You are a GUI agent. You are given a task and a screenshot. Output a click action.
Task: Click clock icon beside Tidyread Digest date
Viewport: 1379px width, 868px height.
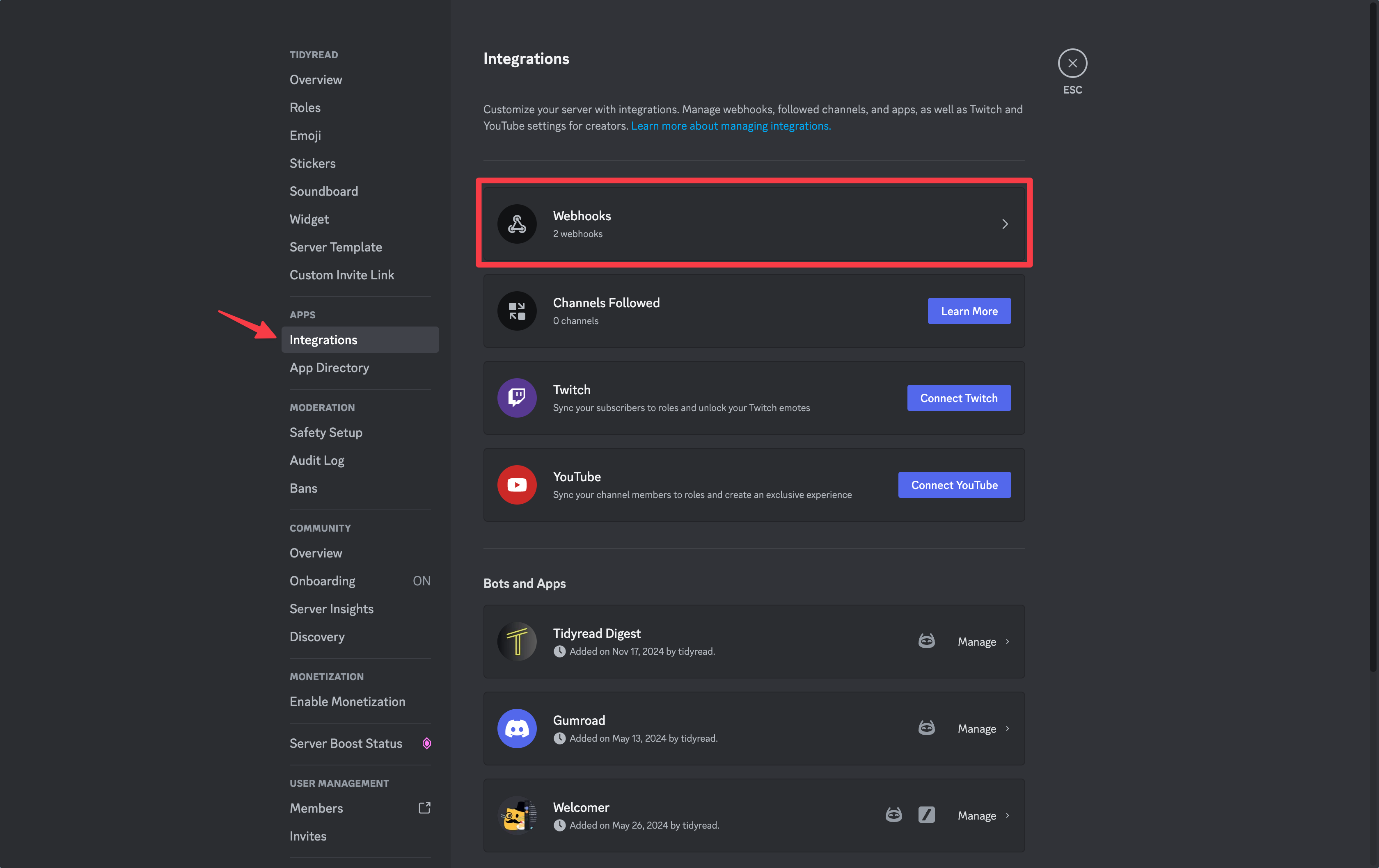click(559, 651)
